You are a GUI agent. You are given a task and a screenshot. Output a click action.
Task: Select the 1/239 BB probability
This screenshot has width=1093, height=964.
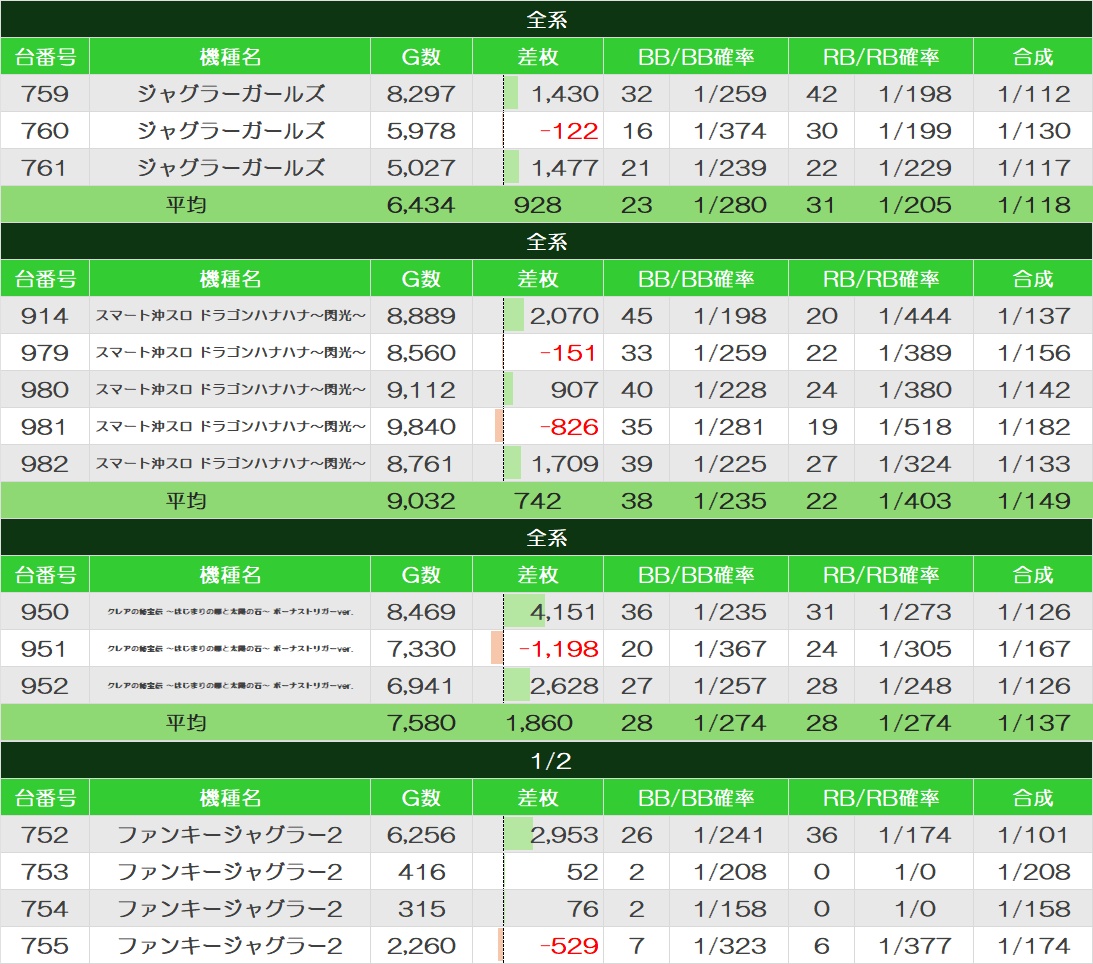[x=730, y=167]
